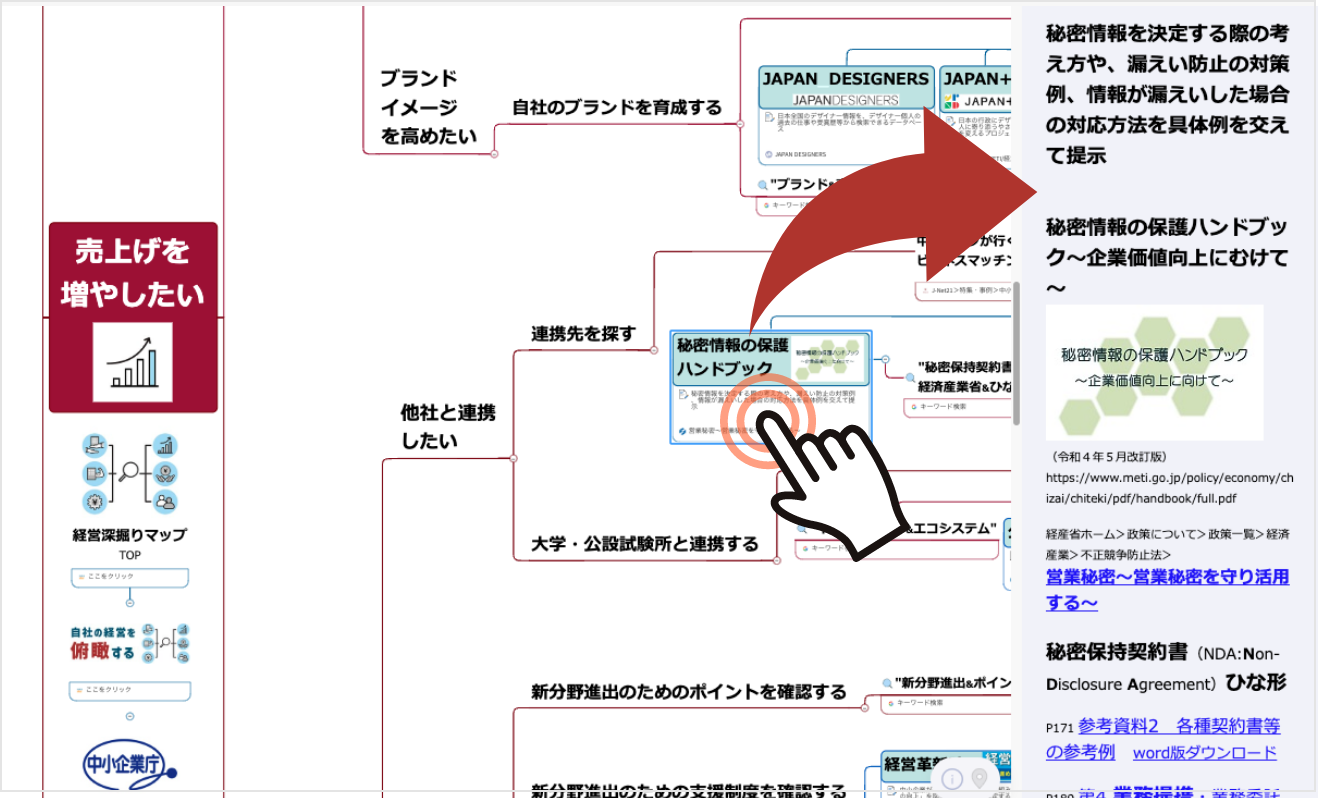Select 大学・公設試験所と連携する topic
The height and width of the screenshot is (798, 1318).
point(645,544)
